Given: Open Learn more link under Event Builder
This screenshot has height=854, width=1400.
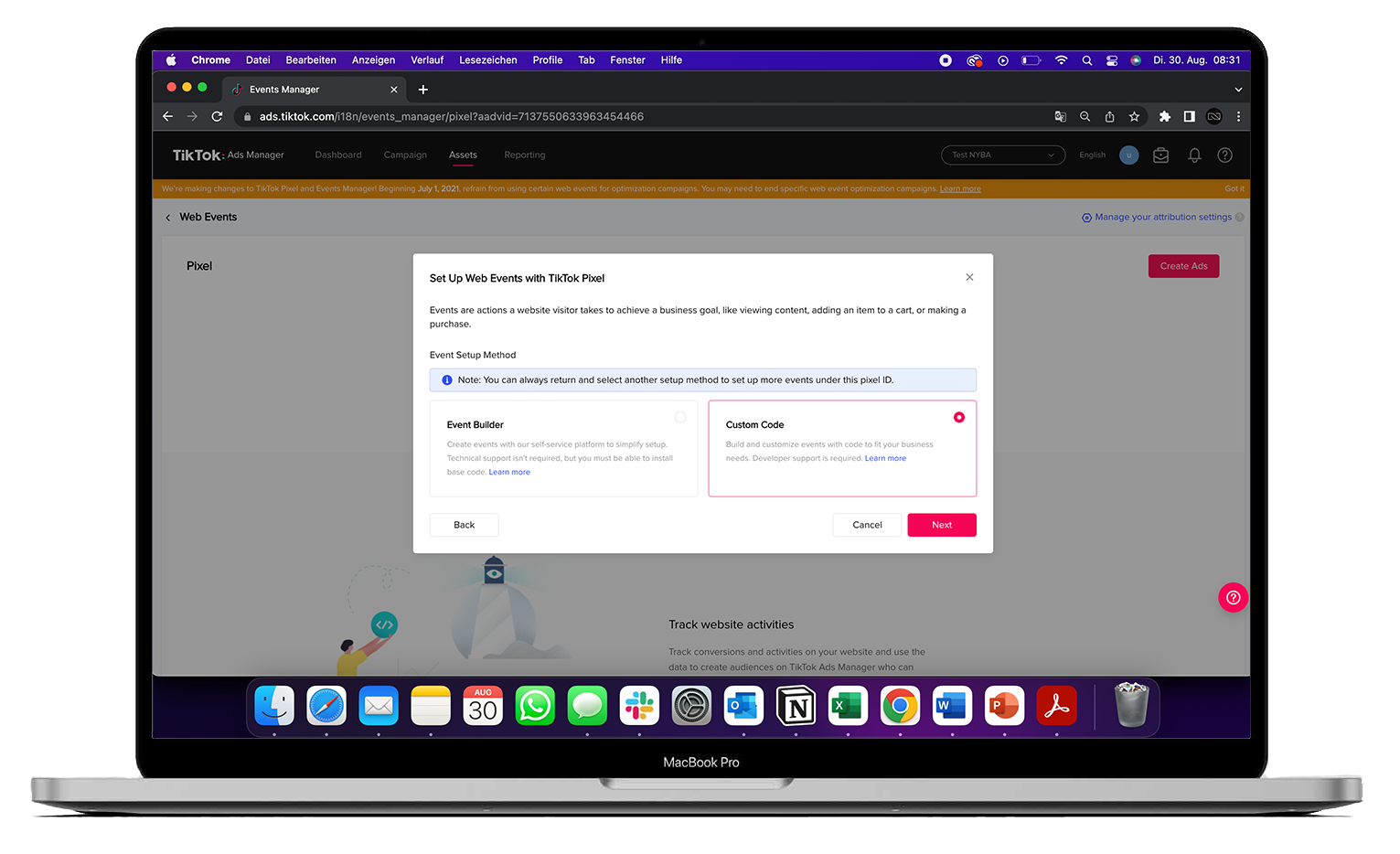Looking at the screenshot, I should click(509, 472).
